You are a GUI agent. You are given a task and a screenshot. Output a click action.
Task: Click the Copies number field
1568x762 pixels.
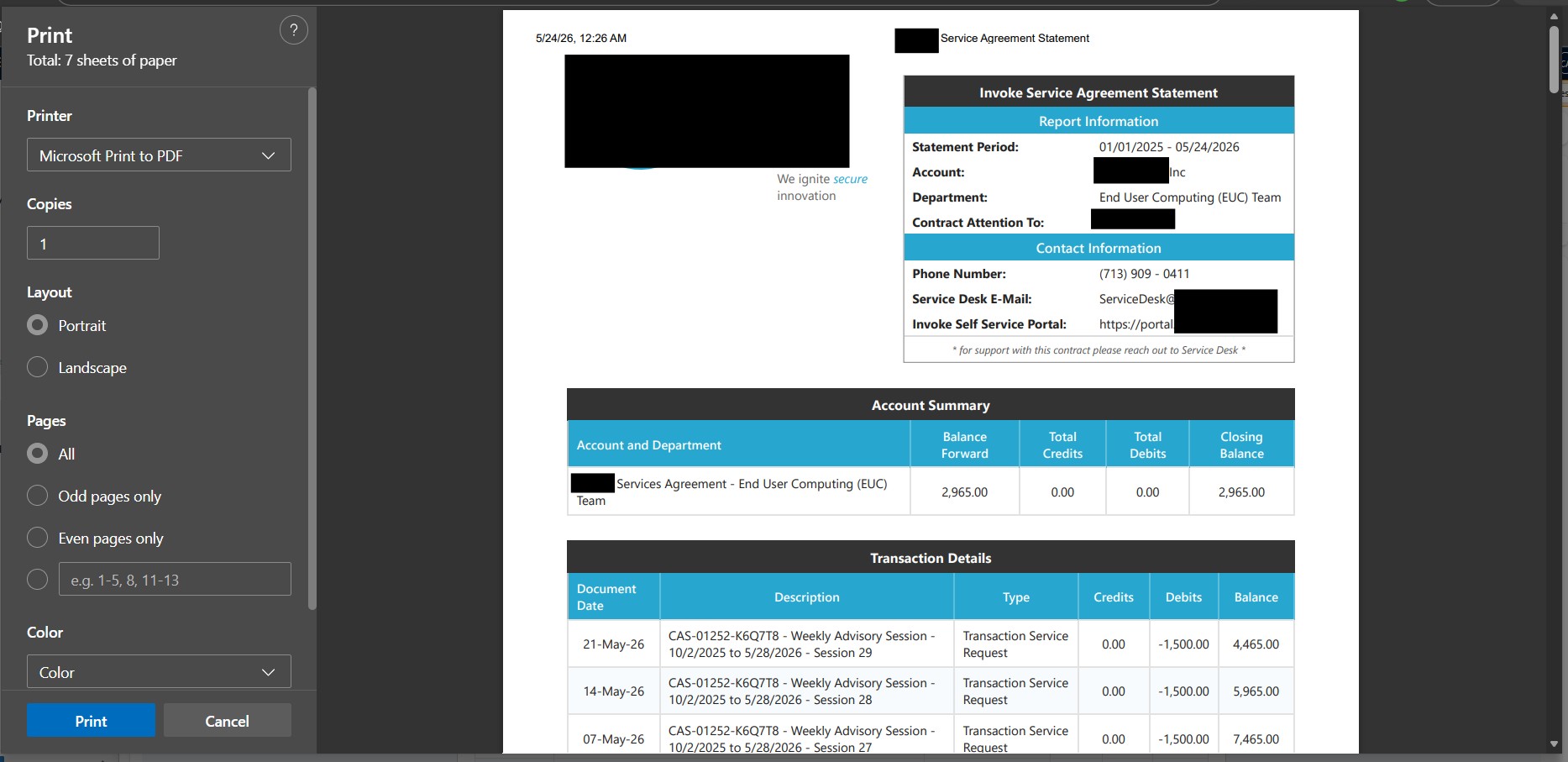tap(93, 243)
